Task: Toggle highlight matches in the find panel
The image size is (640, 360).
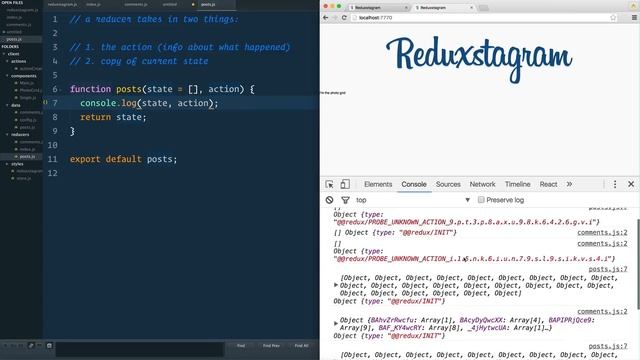Action: click(49, 346)
